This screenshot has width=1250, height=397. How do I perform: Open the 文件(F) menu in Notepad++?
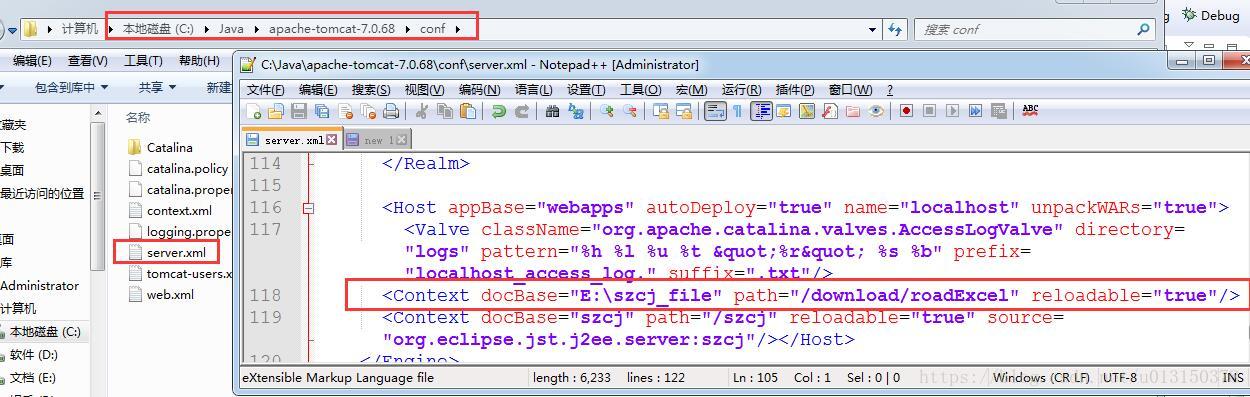[265, 90]
